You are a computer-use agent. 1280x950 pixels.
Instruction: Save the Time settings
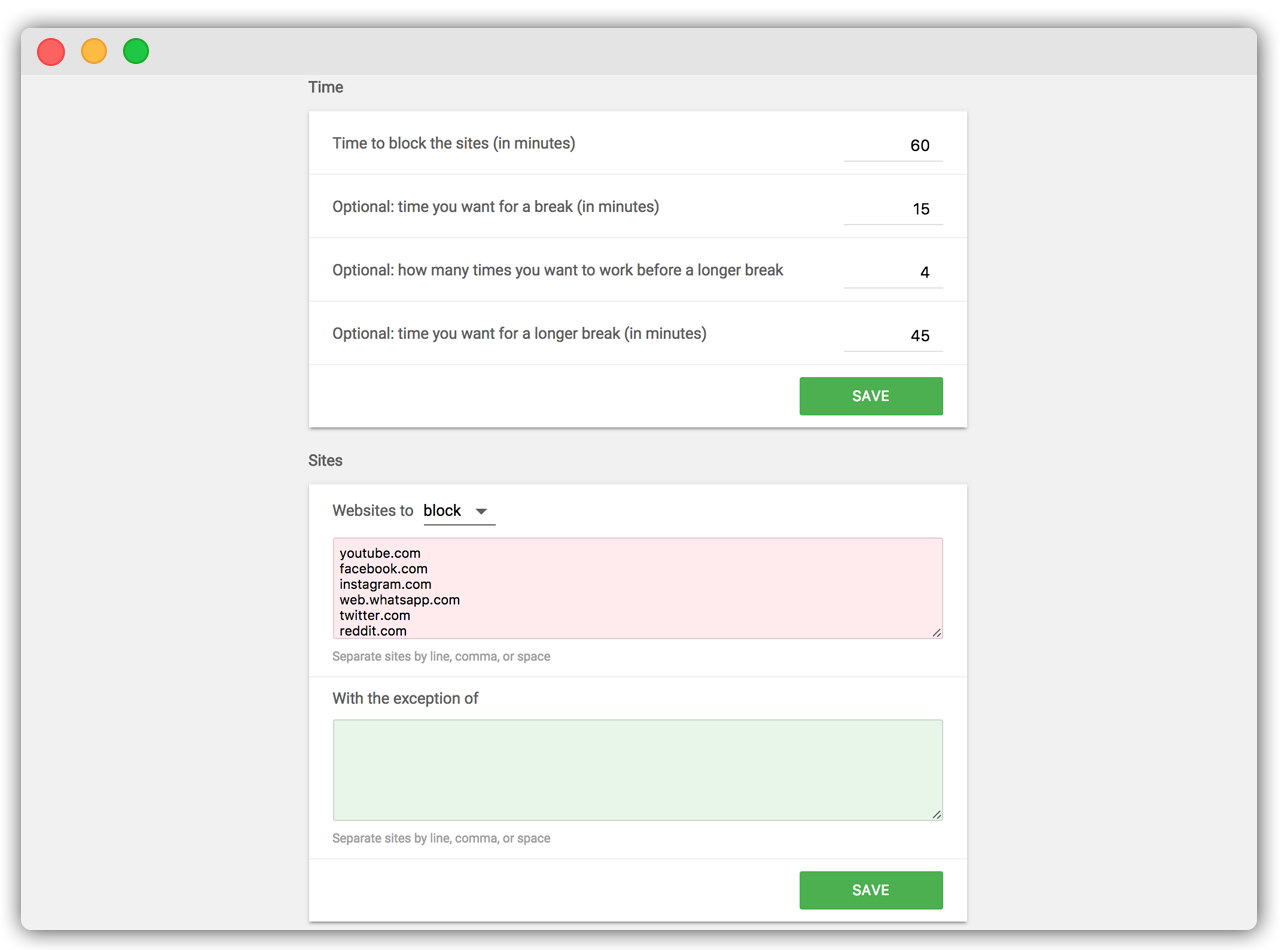871,396
